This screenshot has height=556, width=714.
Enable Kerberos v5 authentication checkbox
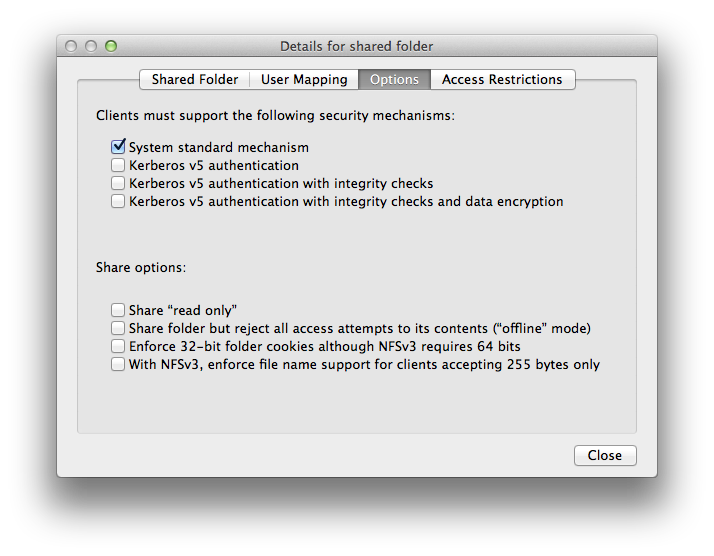click(x=118, y=165)
